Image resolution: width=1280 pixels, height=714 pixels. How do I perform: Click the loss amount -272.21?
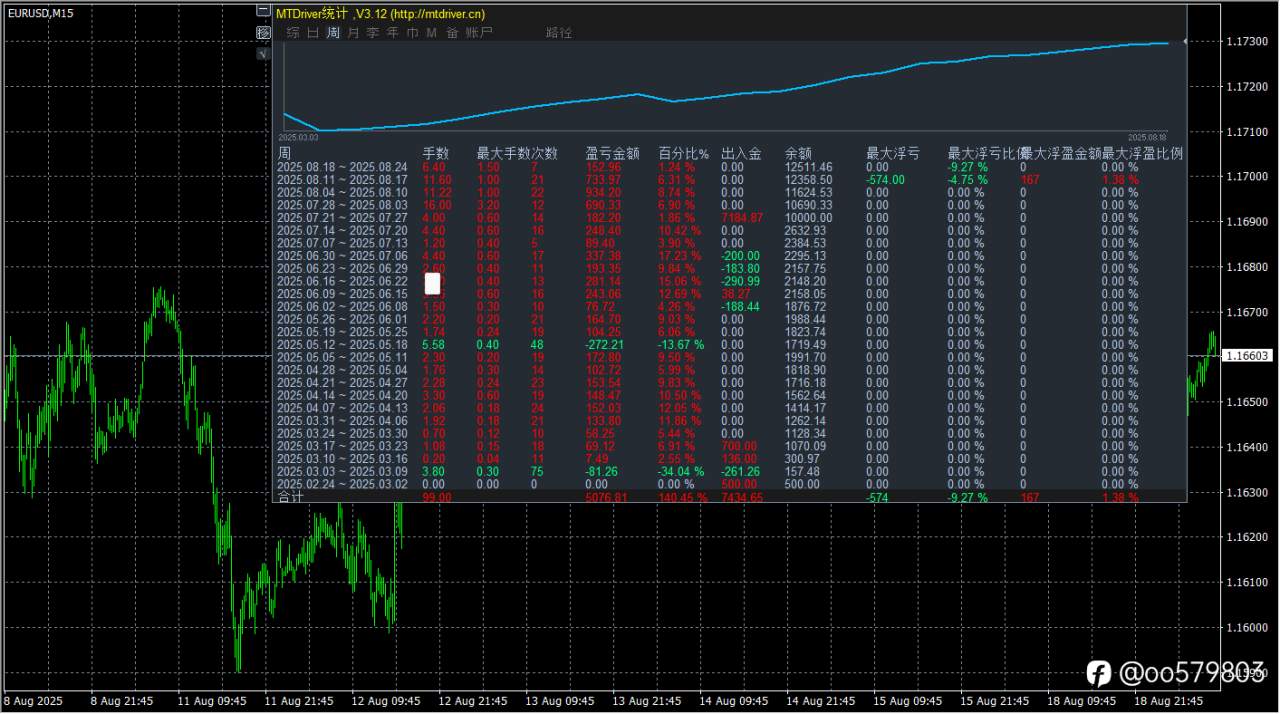(x=606, y=345)
